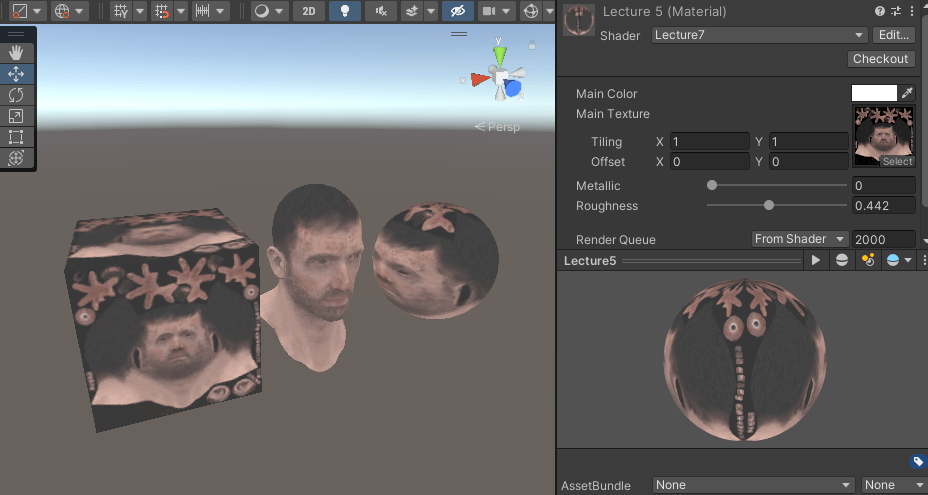Open grid snapping options dropdown
This screenshot has width=928, height=495.
181,11
